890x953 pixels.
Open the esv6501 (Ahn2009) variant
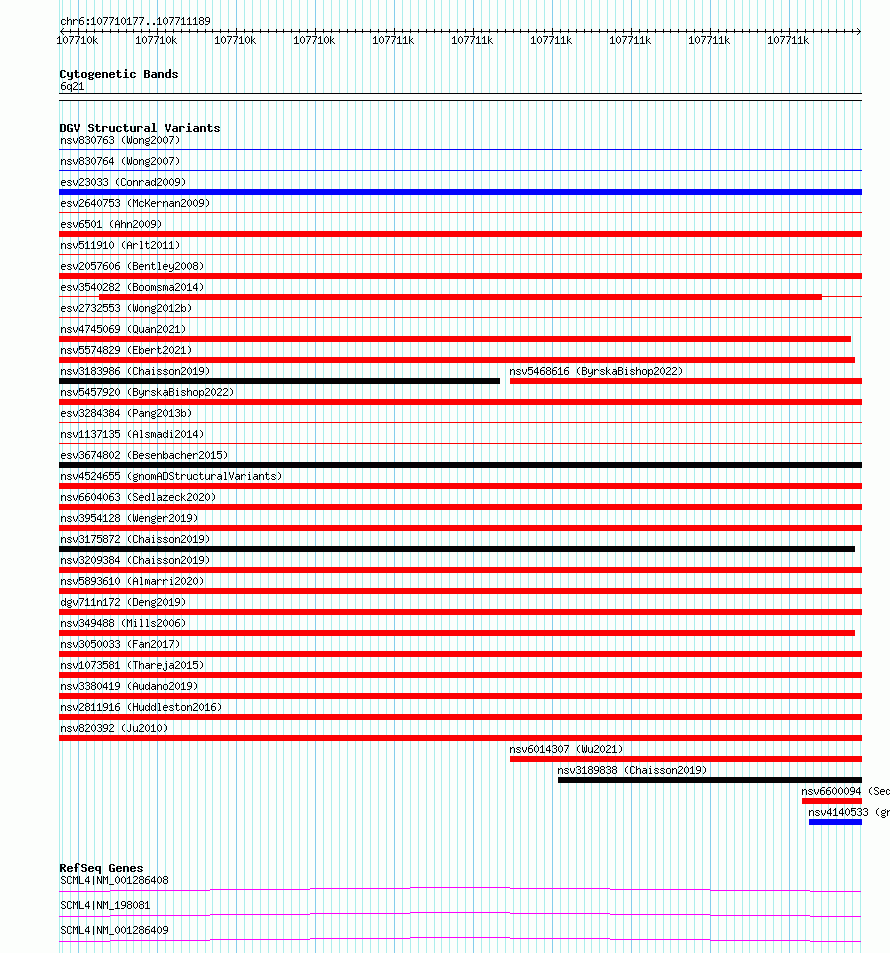pos(111,224)
